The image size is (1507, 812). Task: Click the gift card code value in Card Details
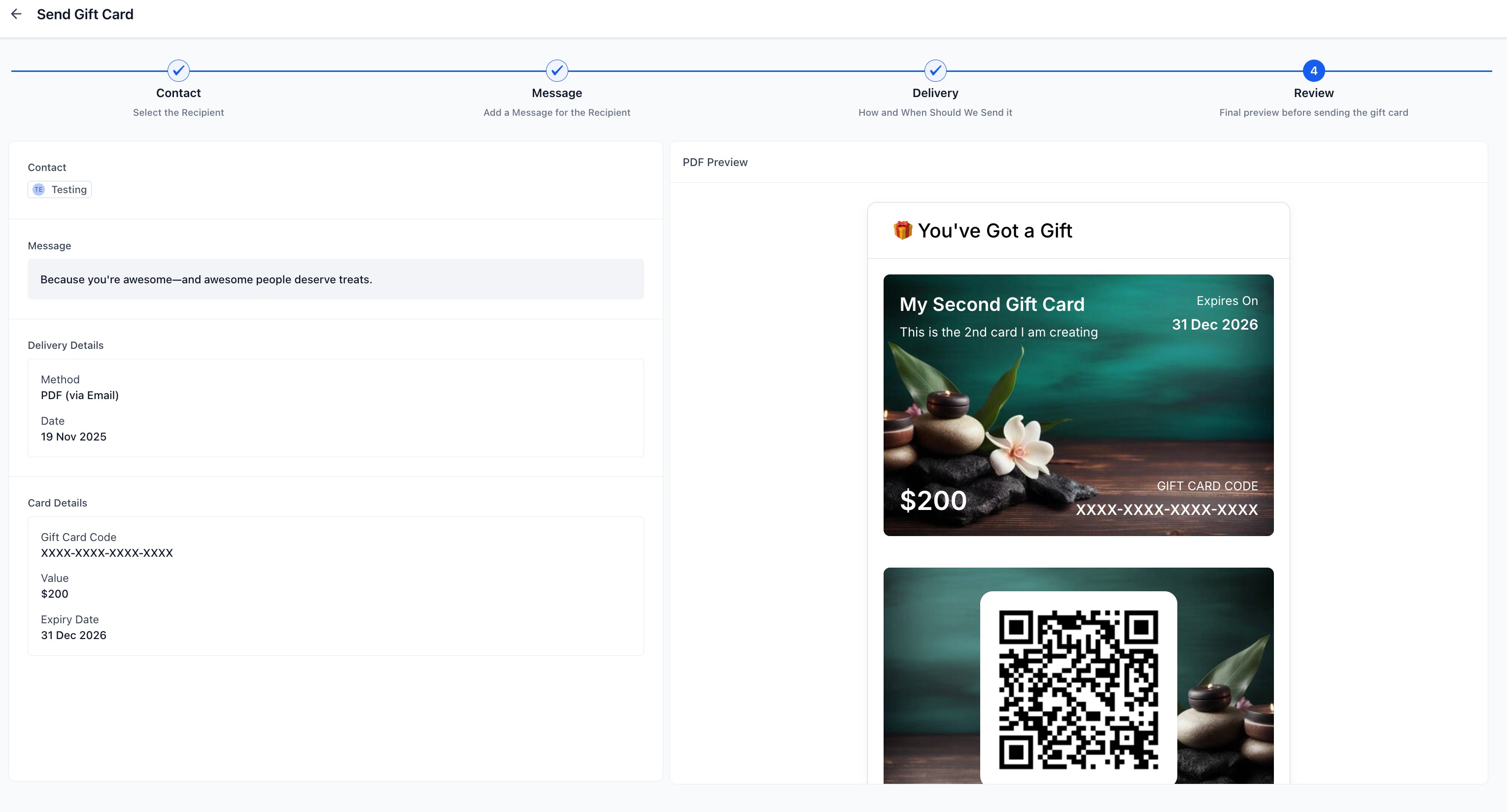(106, 553)
